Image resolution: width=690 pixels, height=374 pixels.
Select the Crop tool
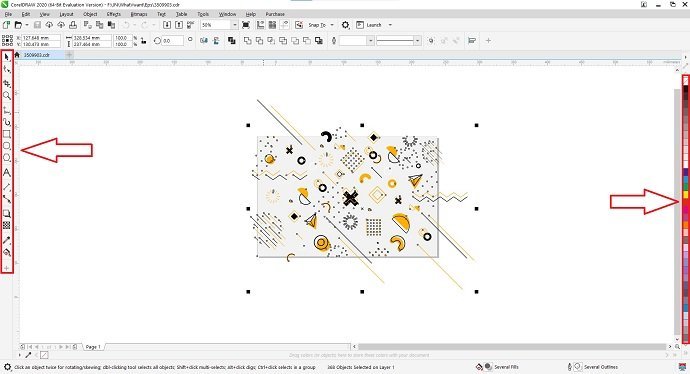[x=7, y=83]
